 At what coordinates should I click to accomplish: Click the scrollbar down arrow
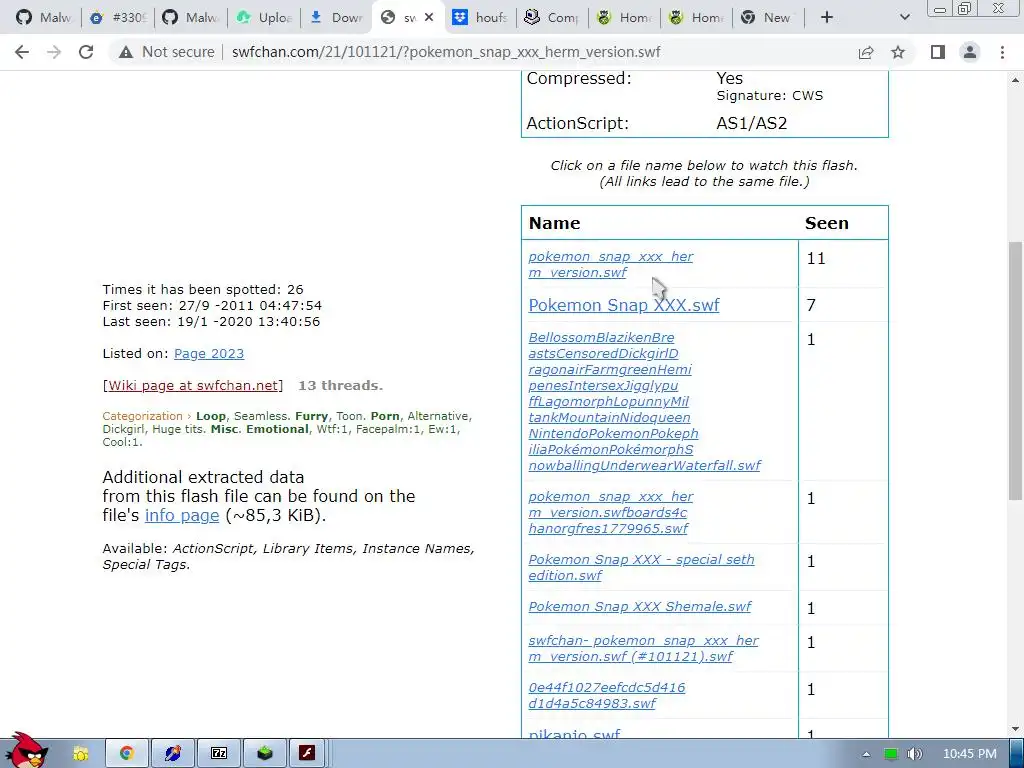point(1015,729)
